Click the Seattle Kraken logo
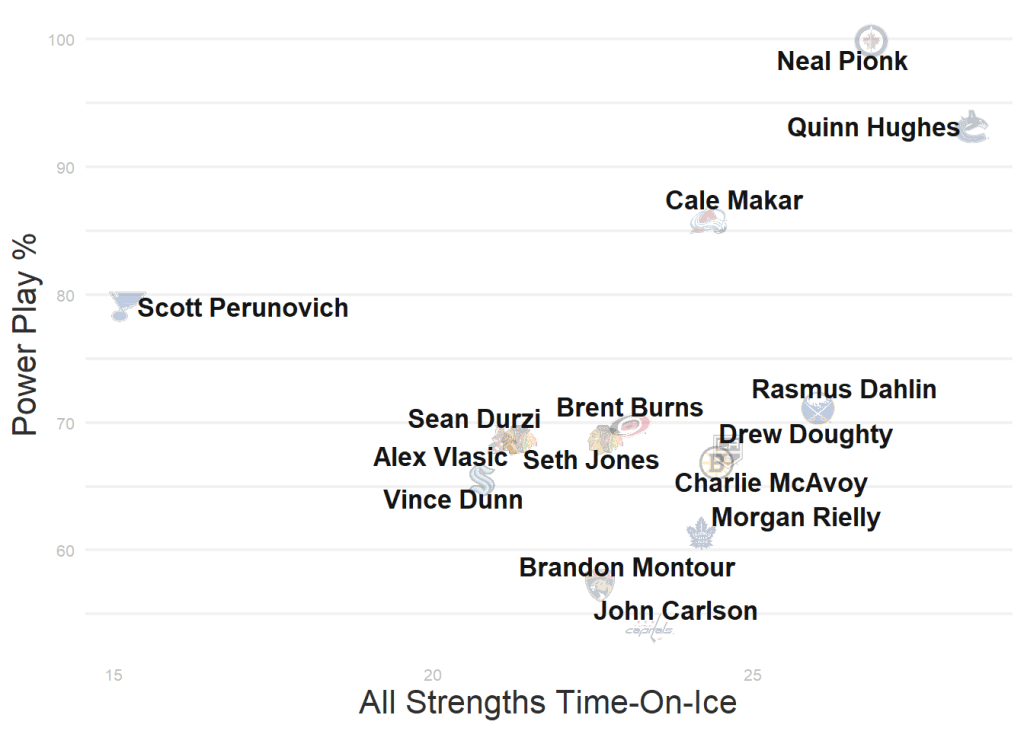 pos(482,479)
